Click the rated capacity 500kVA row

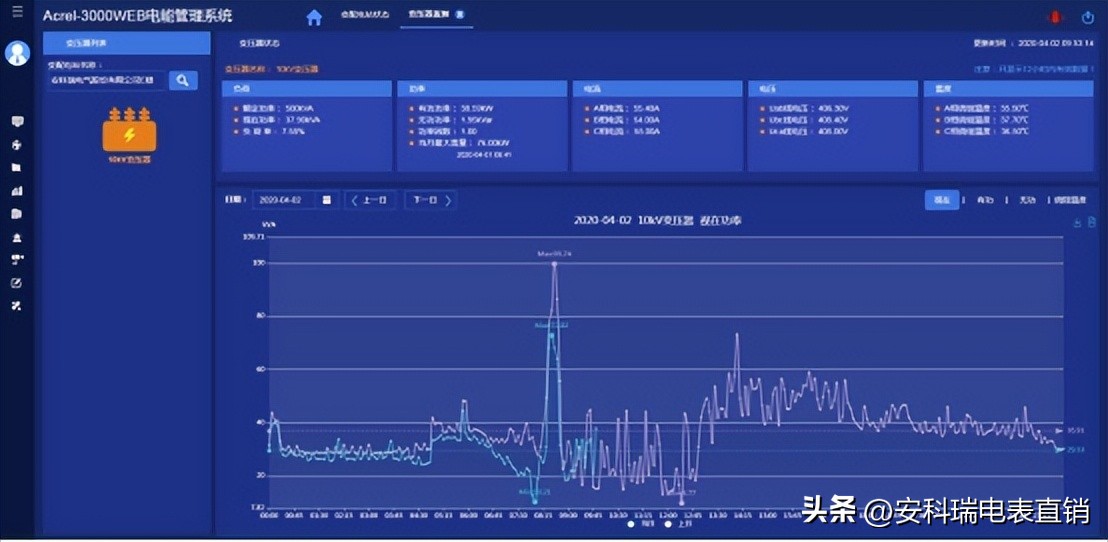pyautogui.click(x=274, y=109)
